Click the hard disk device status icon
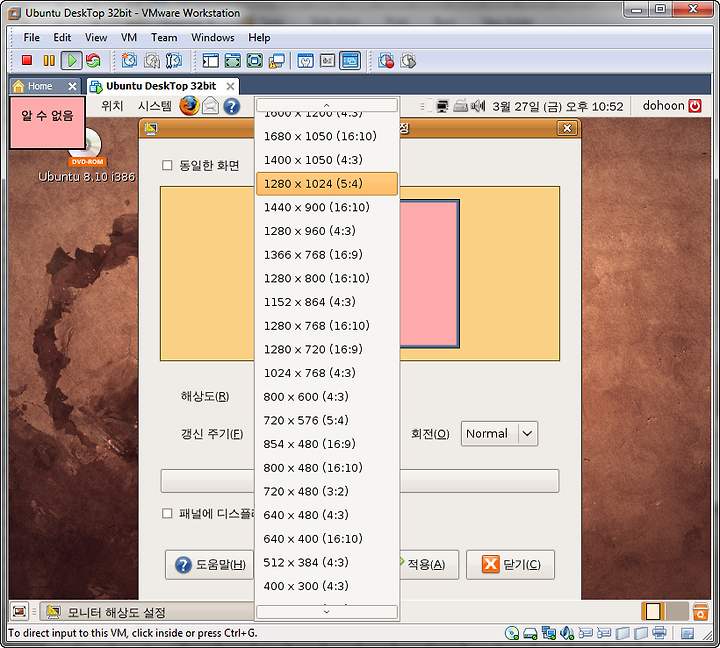The image size is (720, 648). pos(530,634)
